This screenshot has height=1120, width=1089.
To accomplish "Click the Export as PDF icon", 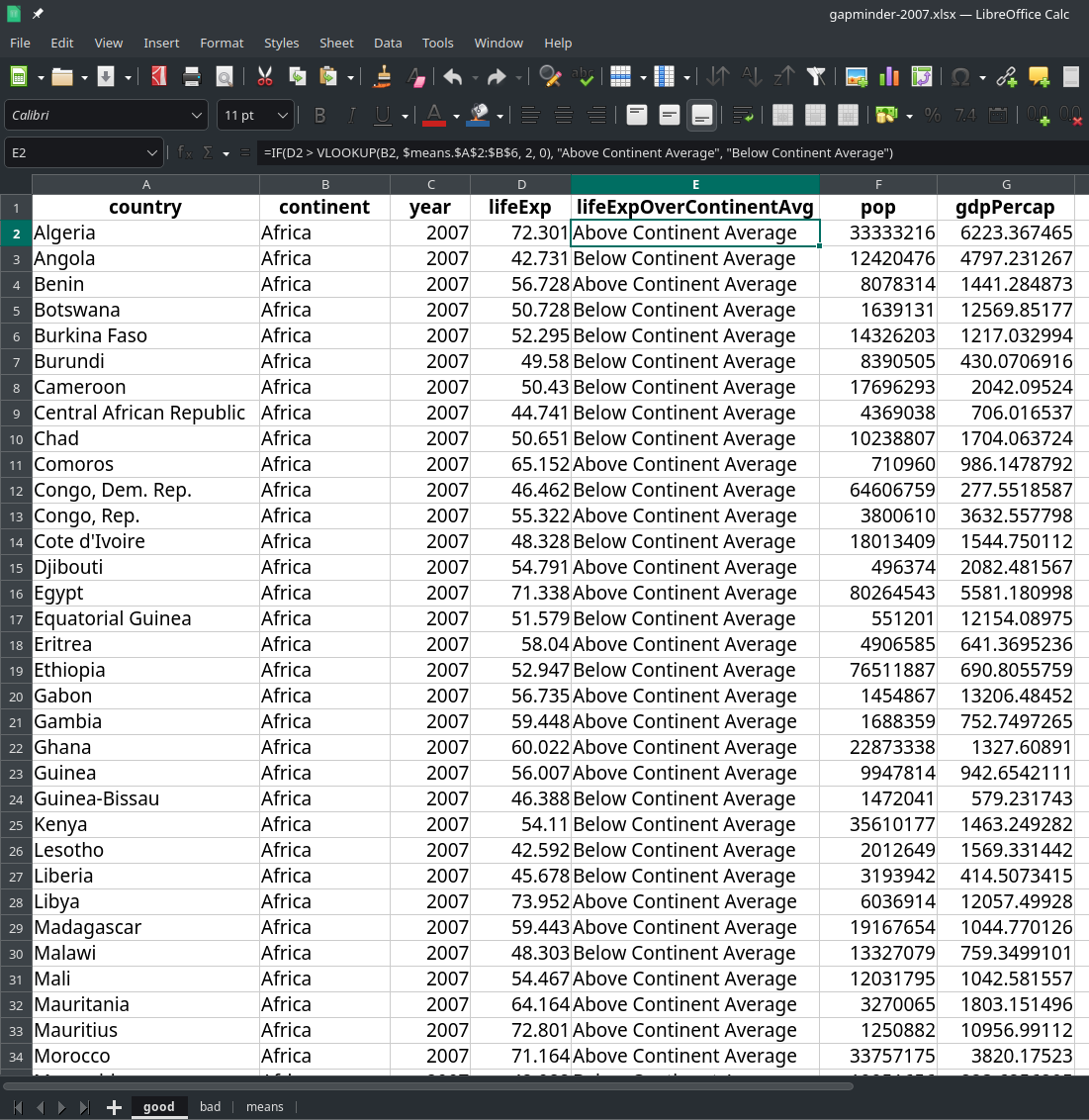I will coord(159,77).
